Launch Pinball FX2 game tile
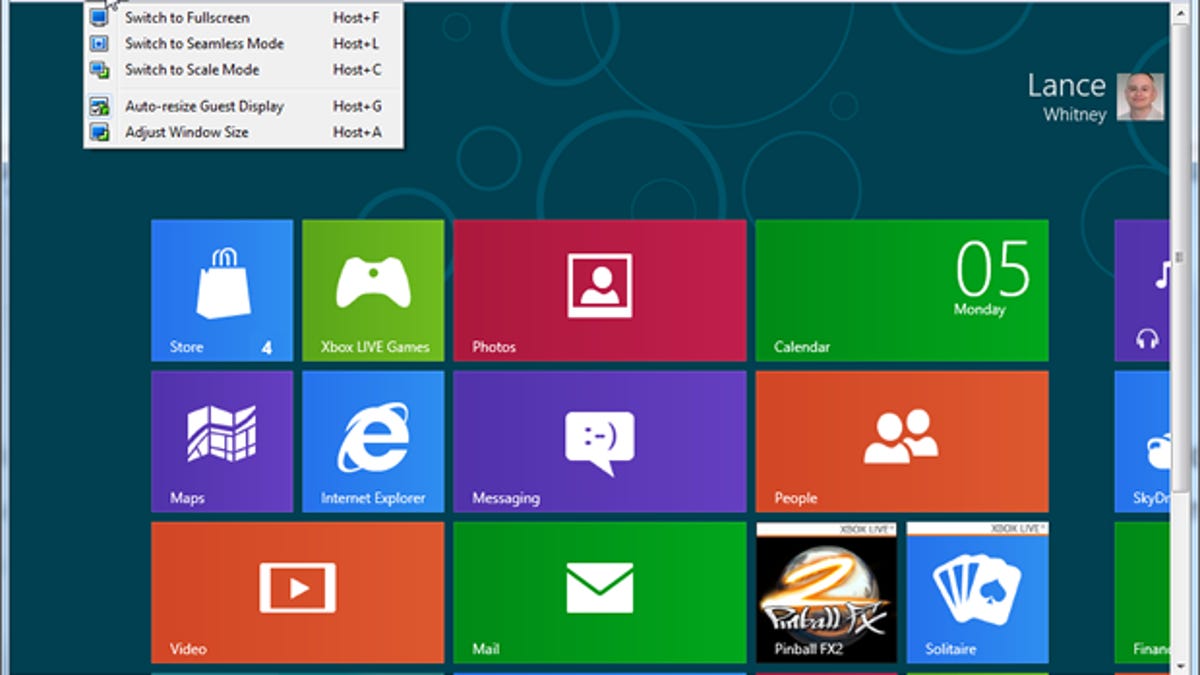 826,592
